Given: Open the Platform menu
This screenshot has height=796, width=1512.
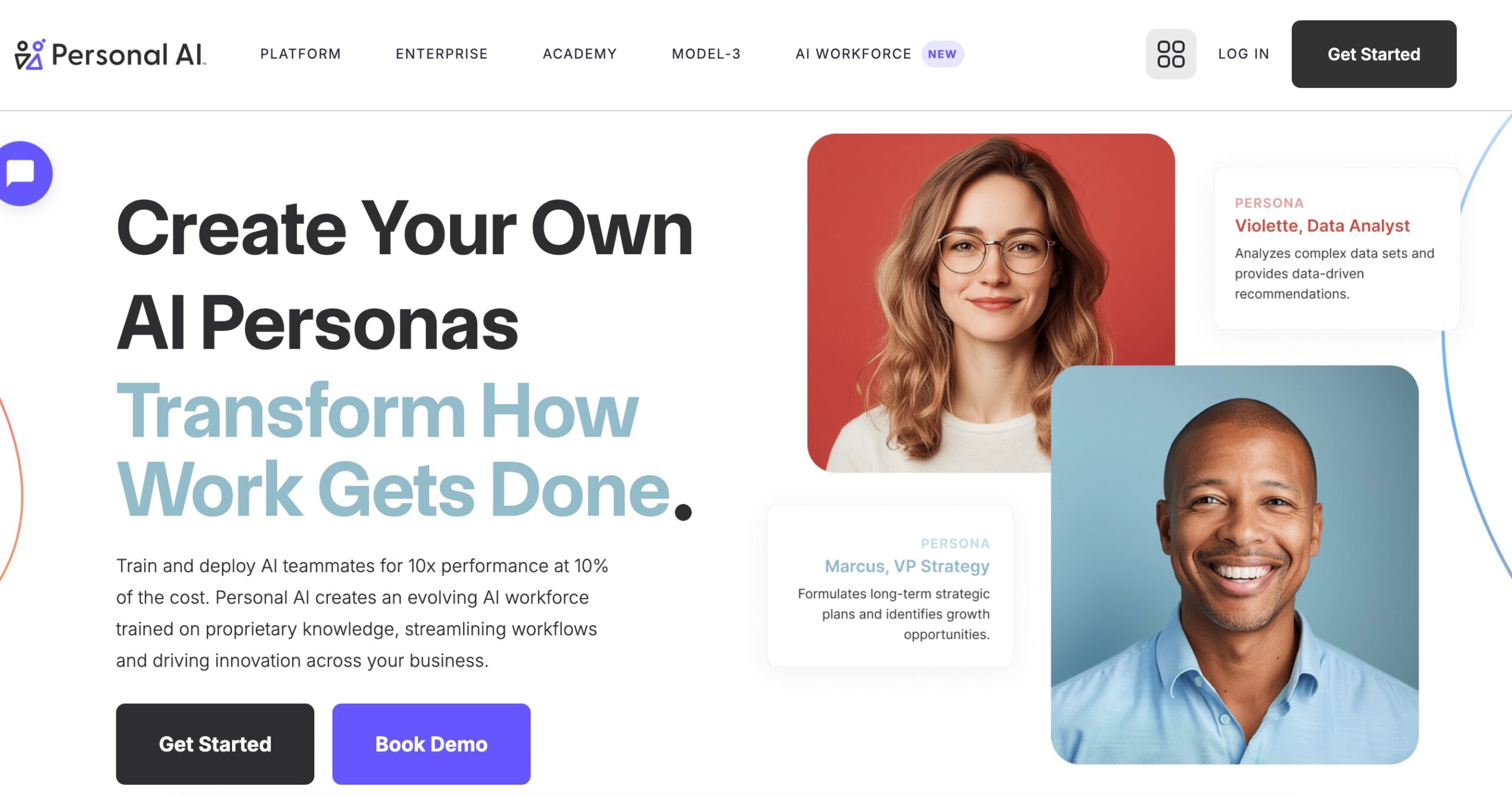Looking at the screenshot, I should [x=301, y=54].
